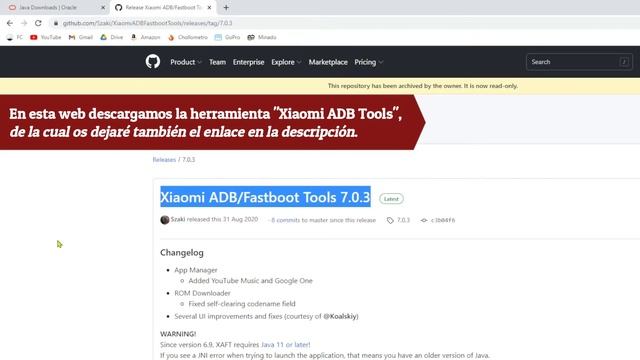
Task: Open the FC bookmark
Action: [15, 37]
